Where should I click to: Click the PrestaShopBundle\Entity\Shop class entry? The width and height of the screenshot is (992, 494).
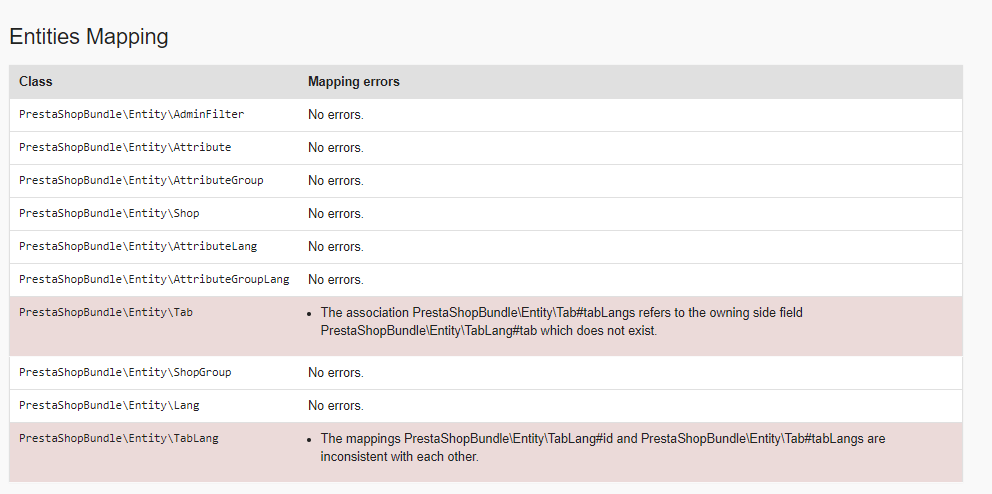pos(109,213)
